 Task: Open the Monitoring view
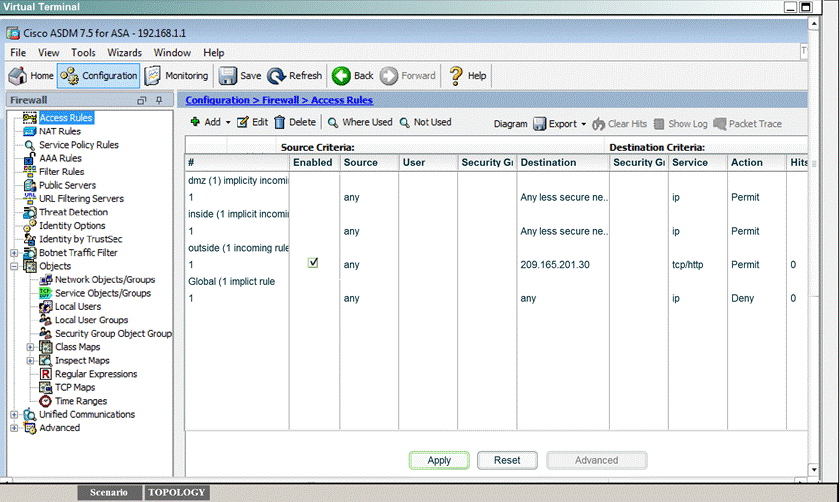click(176, 76)
